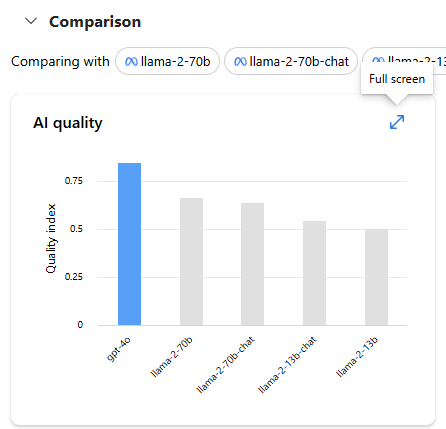Open the AI quality chart in full screen
The height and width of the screenshot is (429, 446).
[397, 122]
